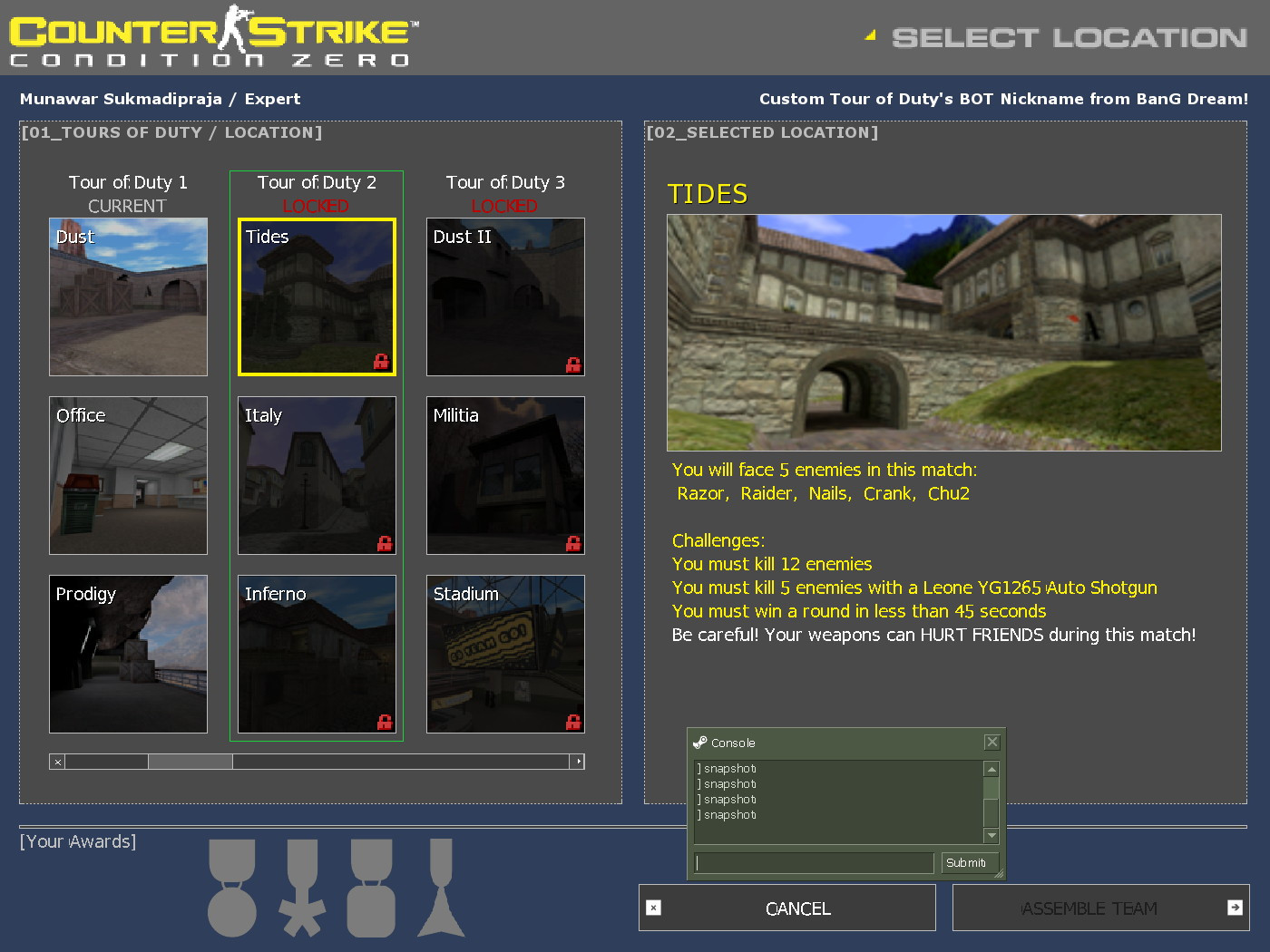Click the ASSEMBLE TEAM button
1270x952 pixels.
(x=1100, y=908)
